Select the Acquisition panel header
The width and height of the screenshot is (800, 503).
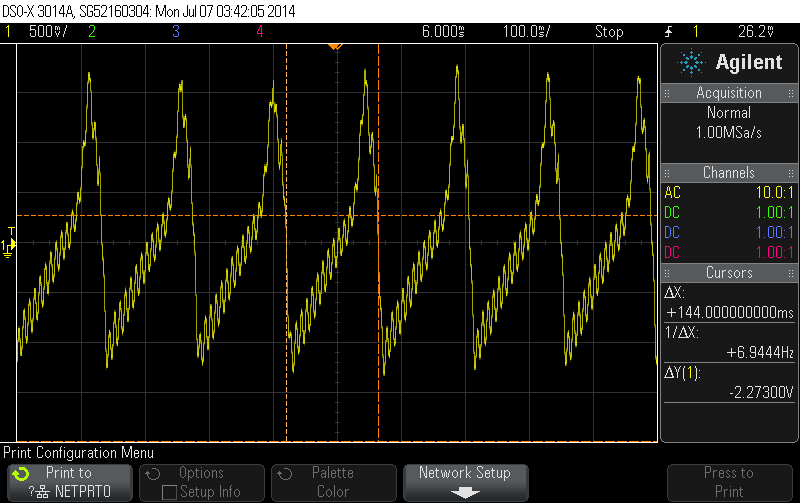[730, 93]
